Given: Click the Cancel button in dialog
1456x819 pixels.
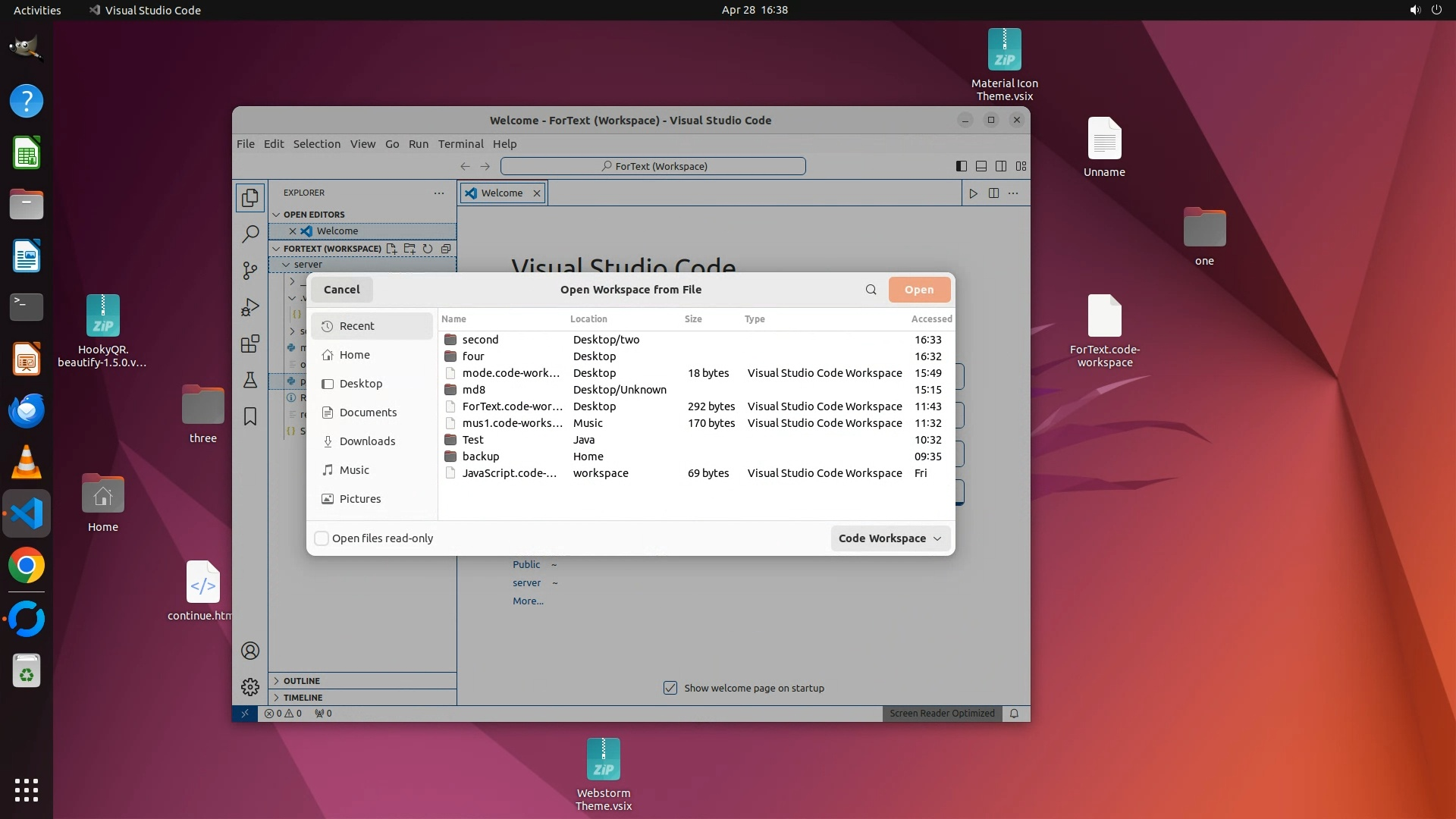Looking at the screenshot, I should [x=341, y=290].
